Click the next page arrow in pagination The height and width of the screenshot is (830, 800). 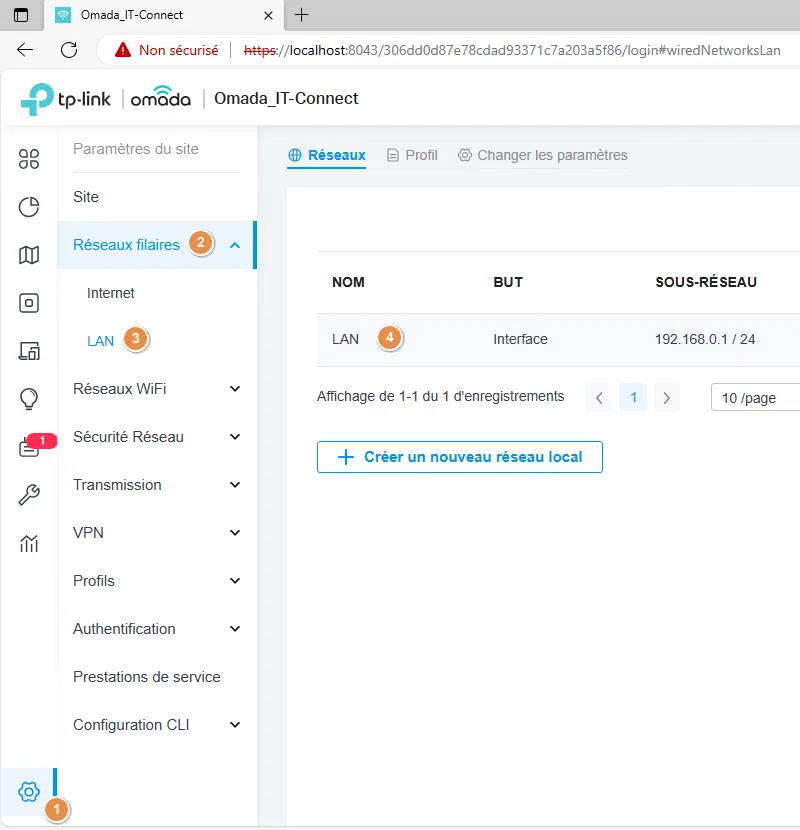coord(666,397)
